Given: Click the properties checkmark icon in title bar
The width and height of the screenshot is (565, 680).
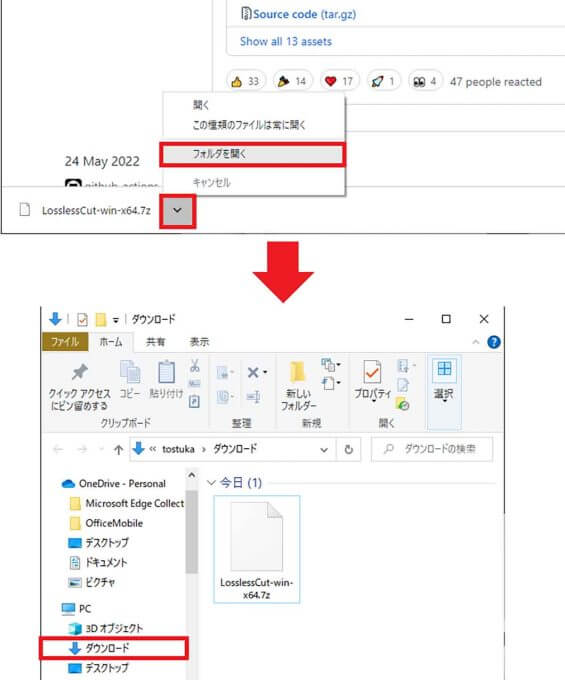Looking at the screenshot, I should [x=82, y=320].
